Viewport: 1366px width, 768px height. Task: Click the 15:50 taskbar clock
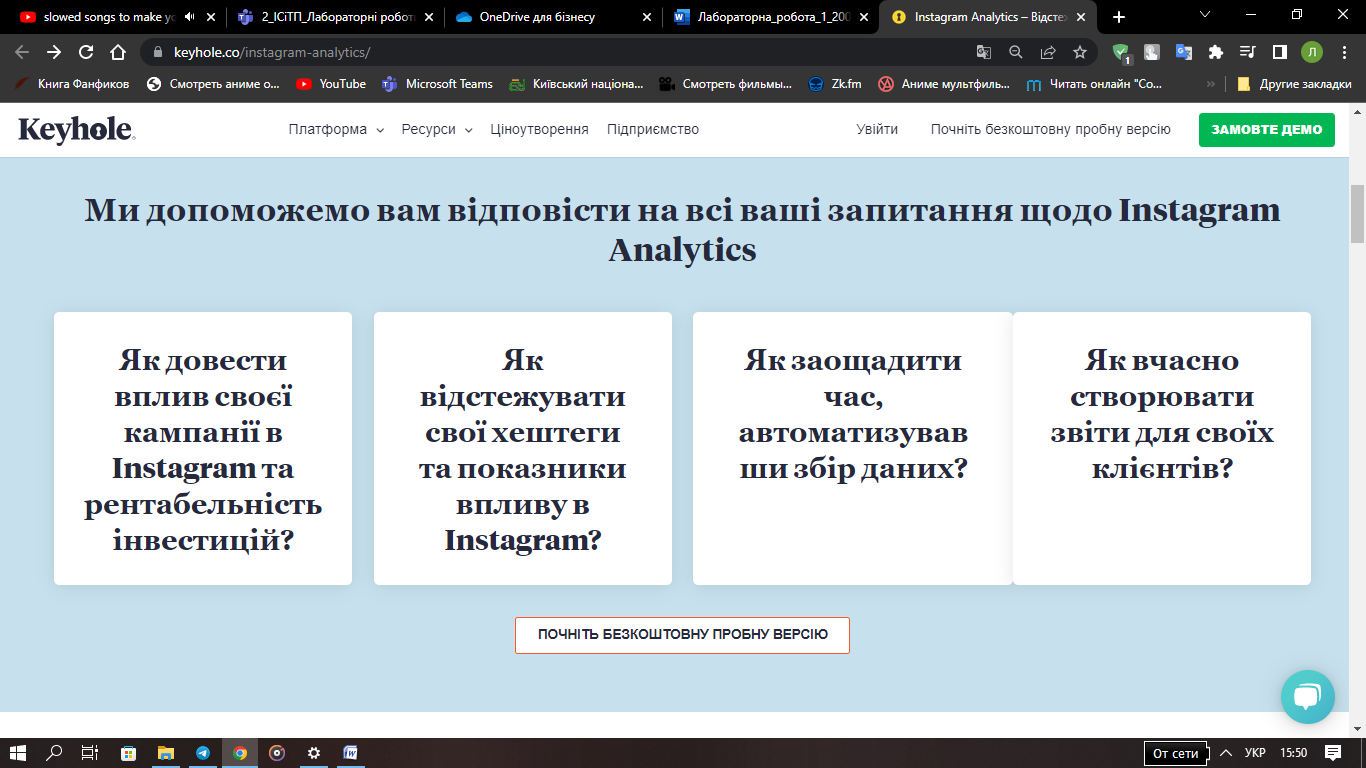click(1293, 753)
